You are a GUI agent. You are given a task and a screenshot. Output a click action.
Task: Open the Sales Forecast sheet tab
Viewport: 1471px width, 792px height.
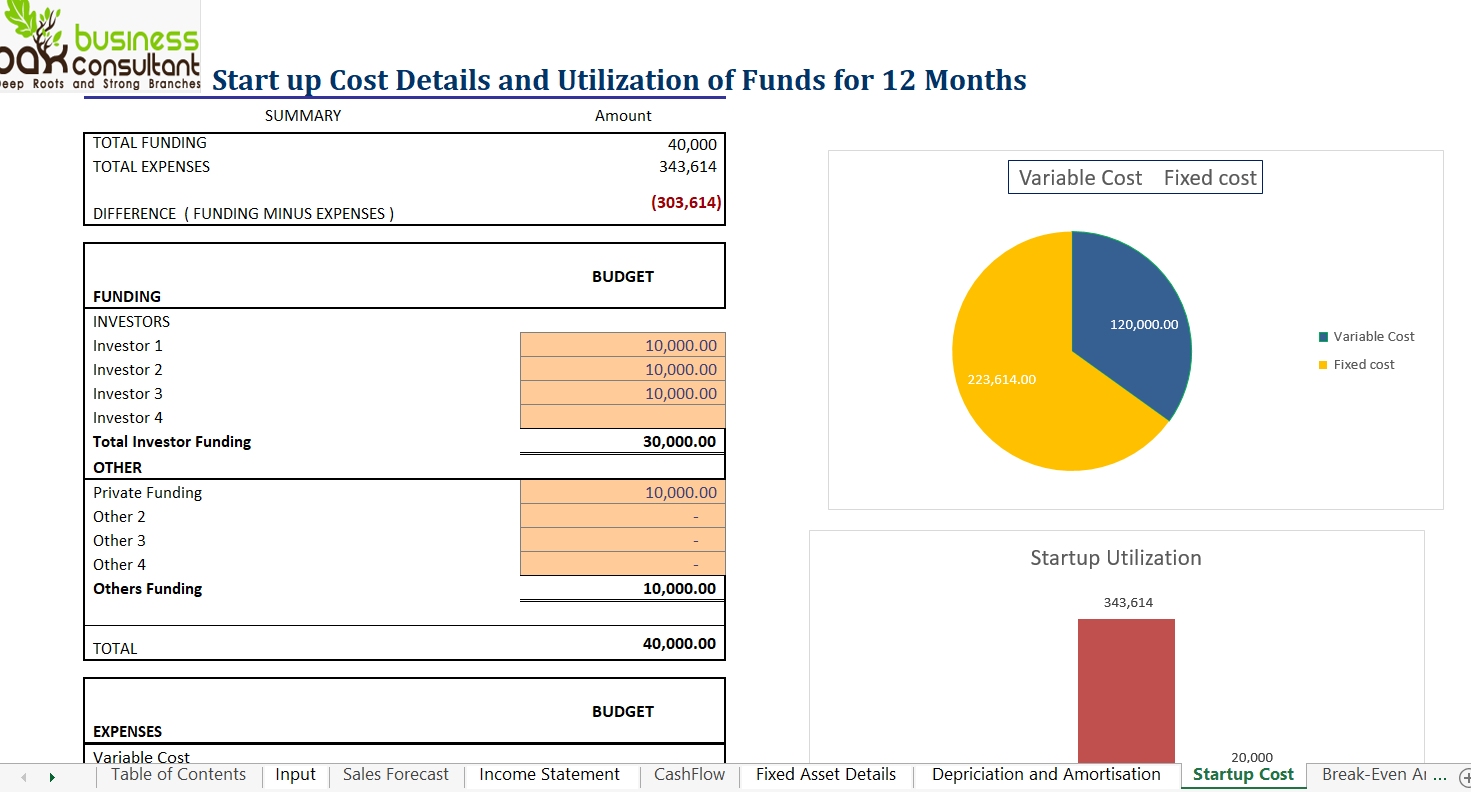click(x=396, y=775)
